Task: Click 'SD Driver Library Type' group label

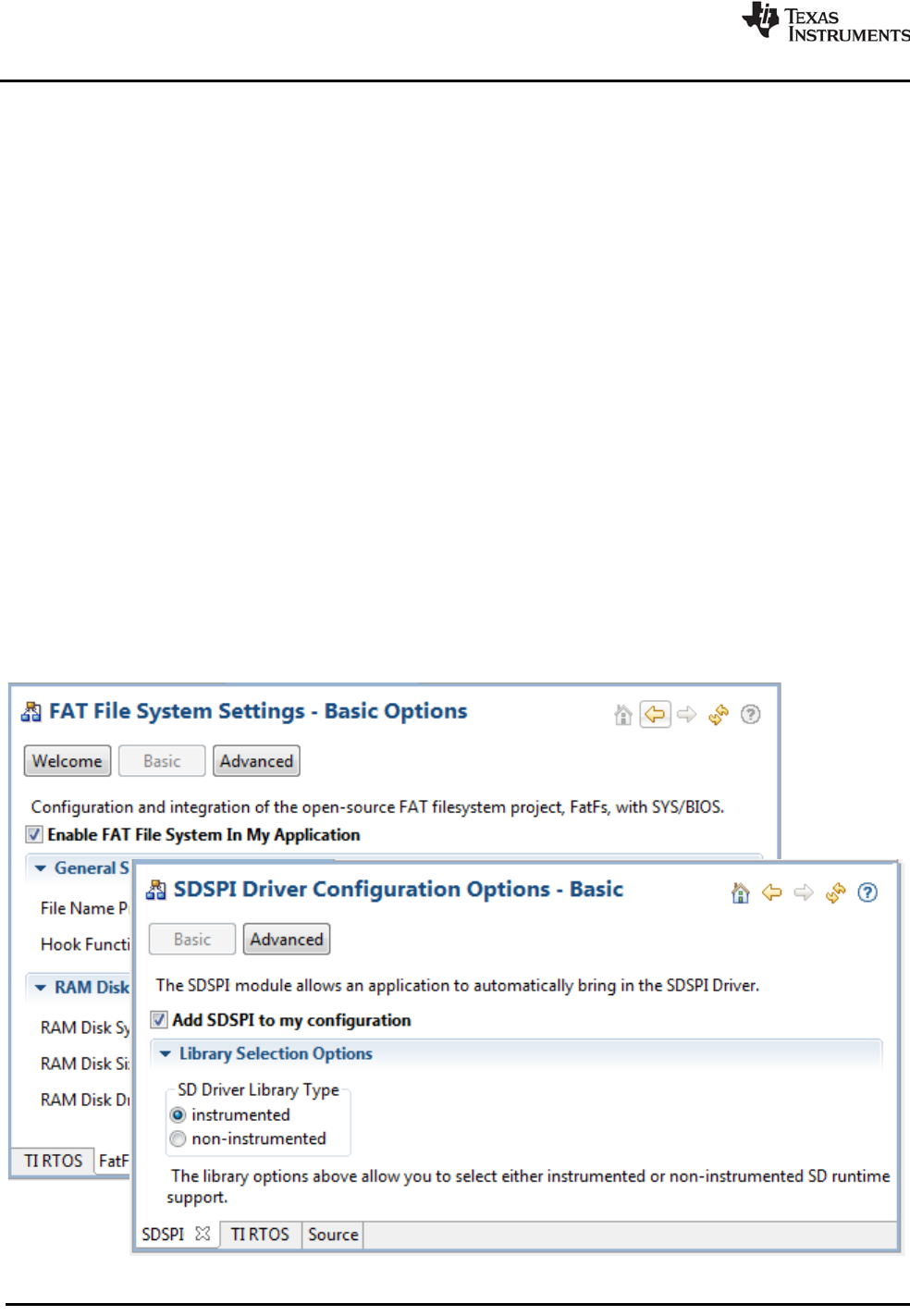Action: point(258,1090)
